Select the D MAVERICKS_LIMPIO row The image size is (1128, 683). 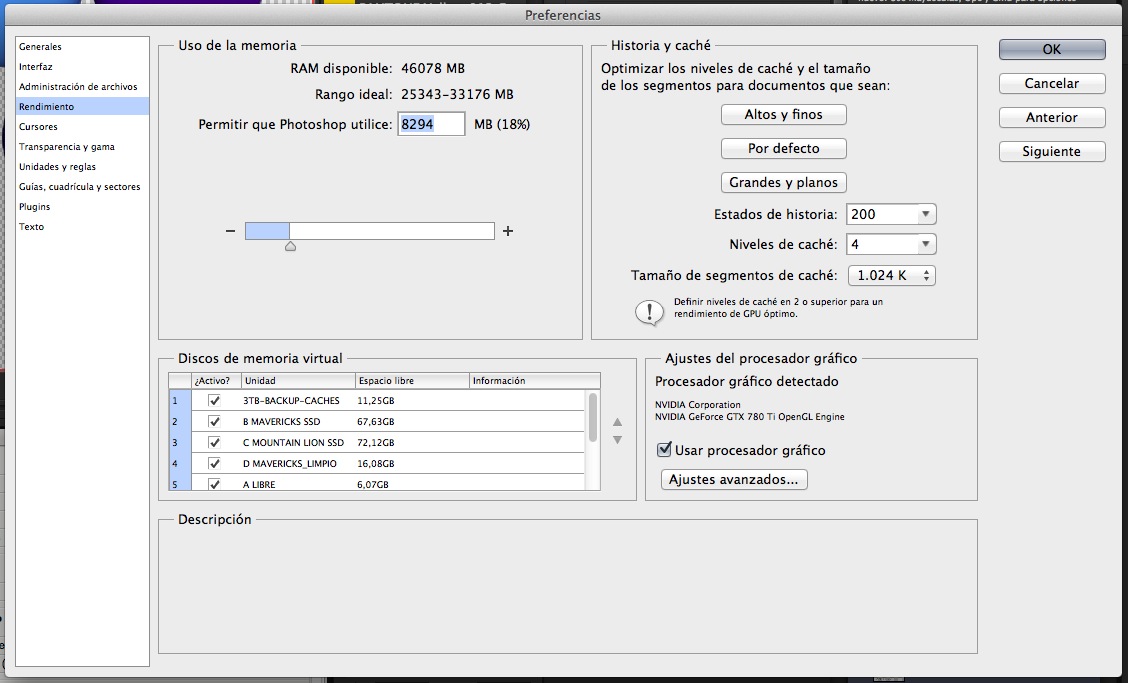(x=377, y=463)
